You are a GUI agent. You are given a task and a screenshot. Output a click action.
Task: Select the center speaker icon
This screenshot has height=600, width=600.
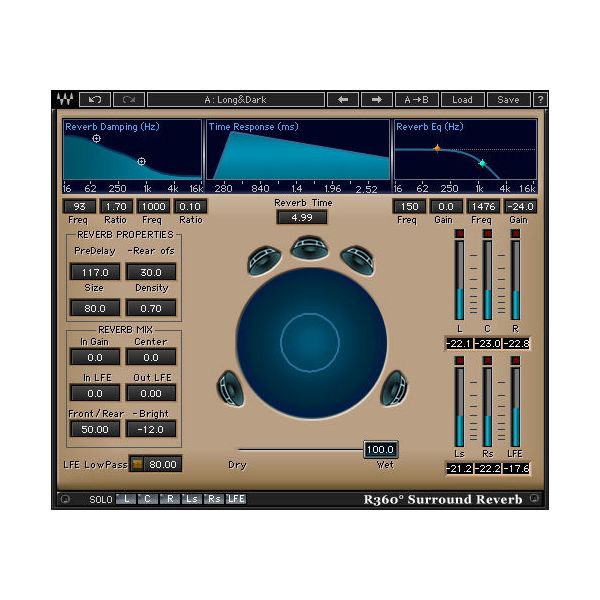point(309,248)
